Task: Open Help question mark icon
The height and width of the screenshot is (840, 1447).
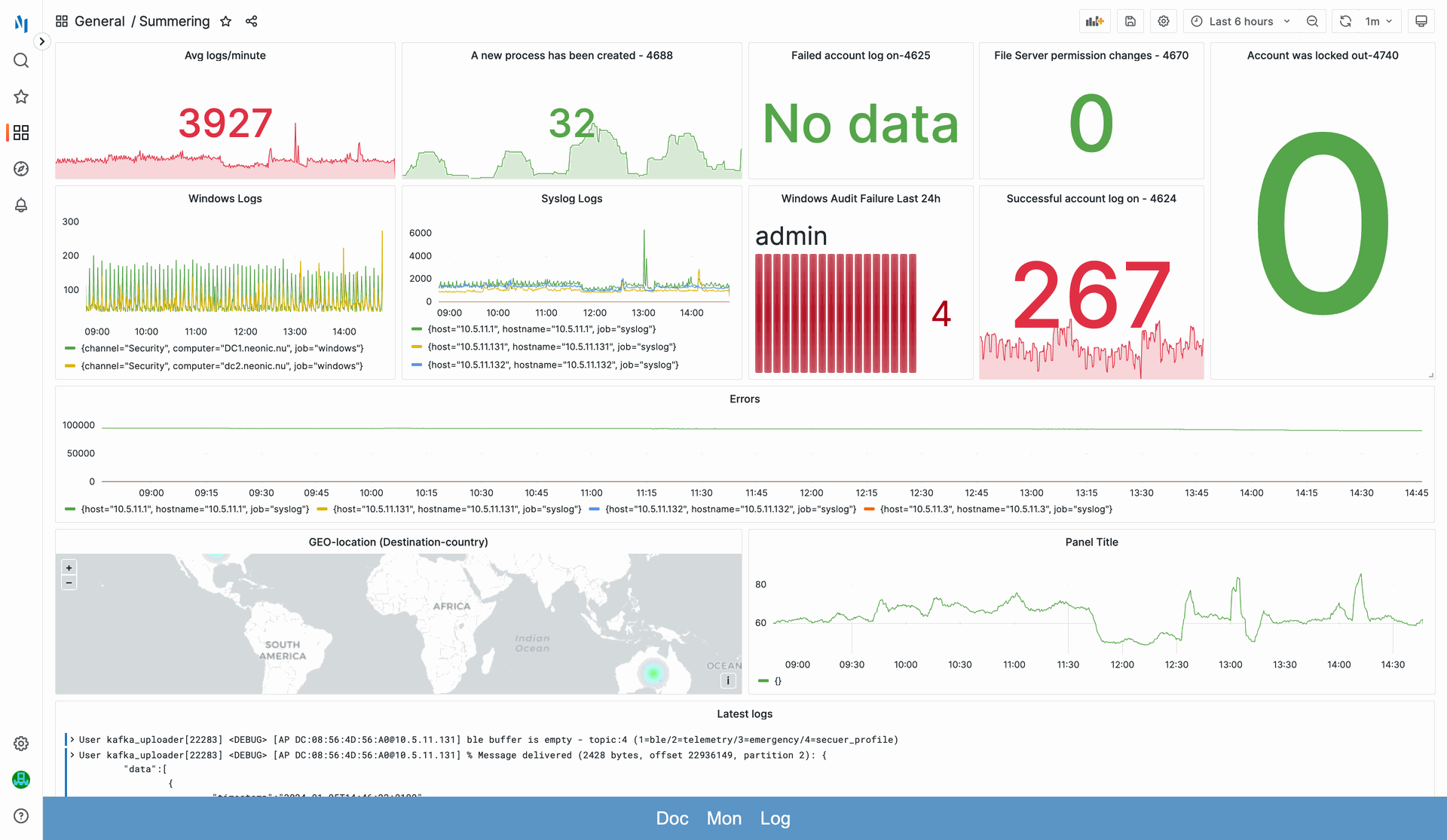Action: [x=21, y=816]
